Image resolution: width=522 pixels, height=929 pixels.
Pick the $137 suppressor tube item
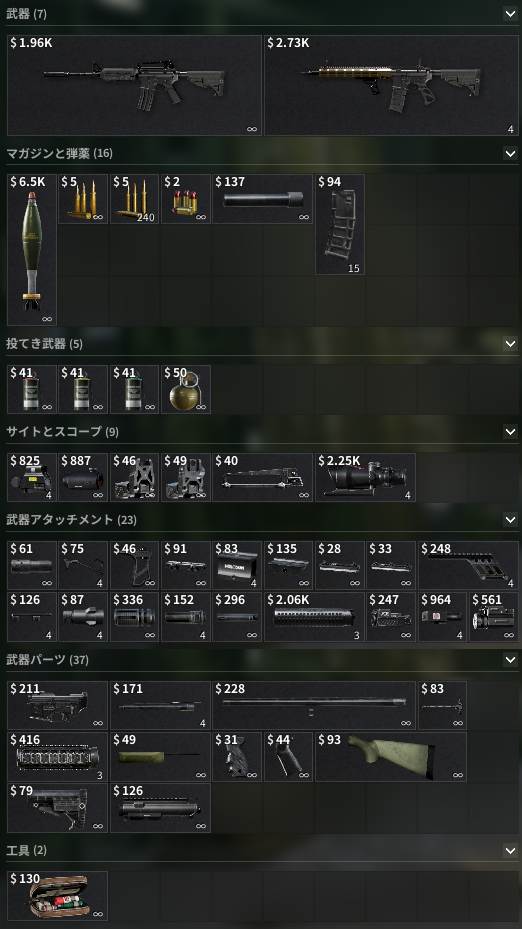262,199
